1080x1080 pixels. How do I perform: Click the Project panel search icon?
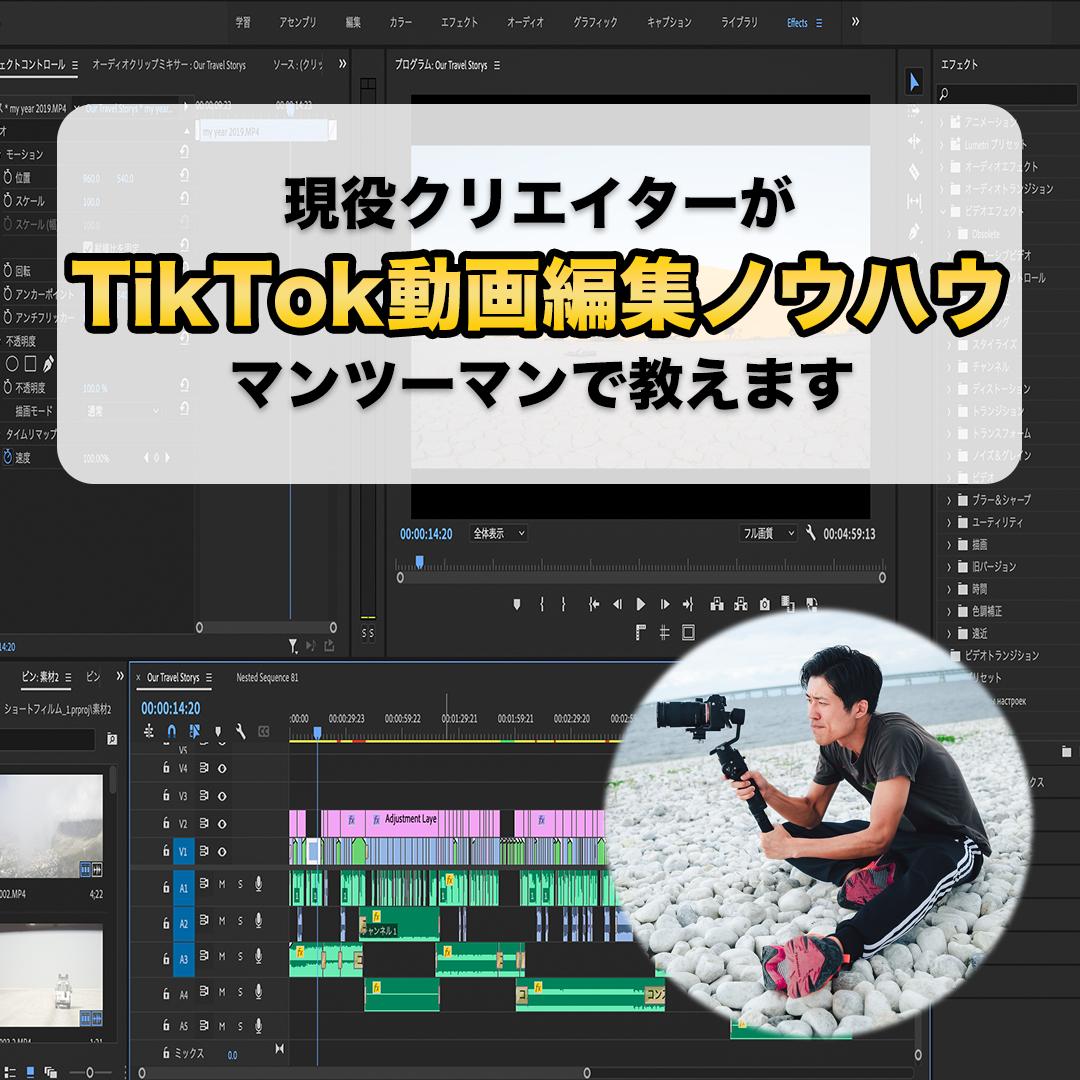(x=112, y=739)
